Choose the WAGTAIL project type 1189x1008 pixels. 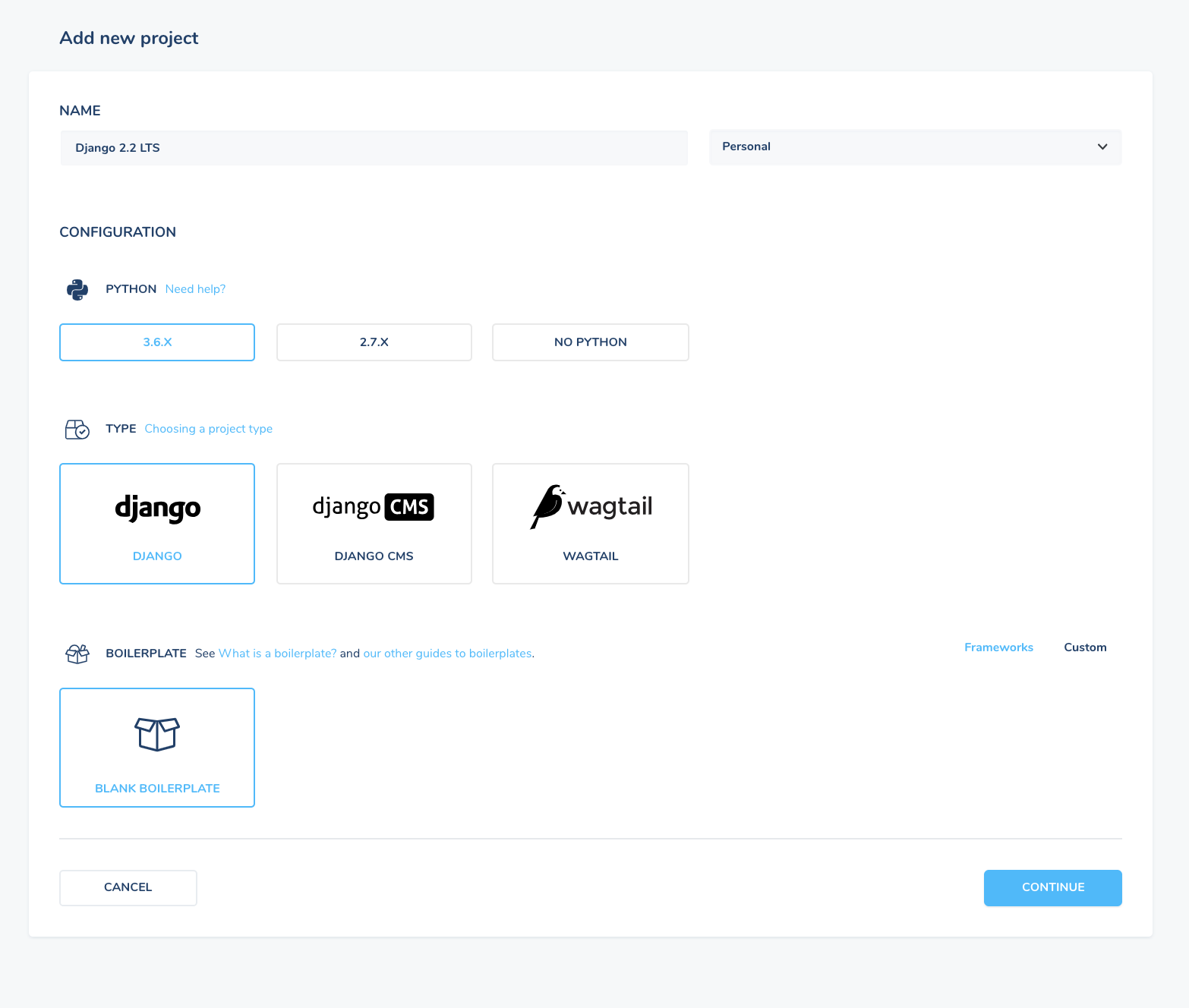point(591,524)
